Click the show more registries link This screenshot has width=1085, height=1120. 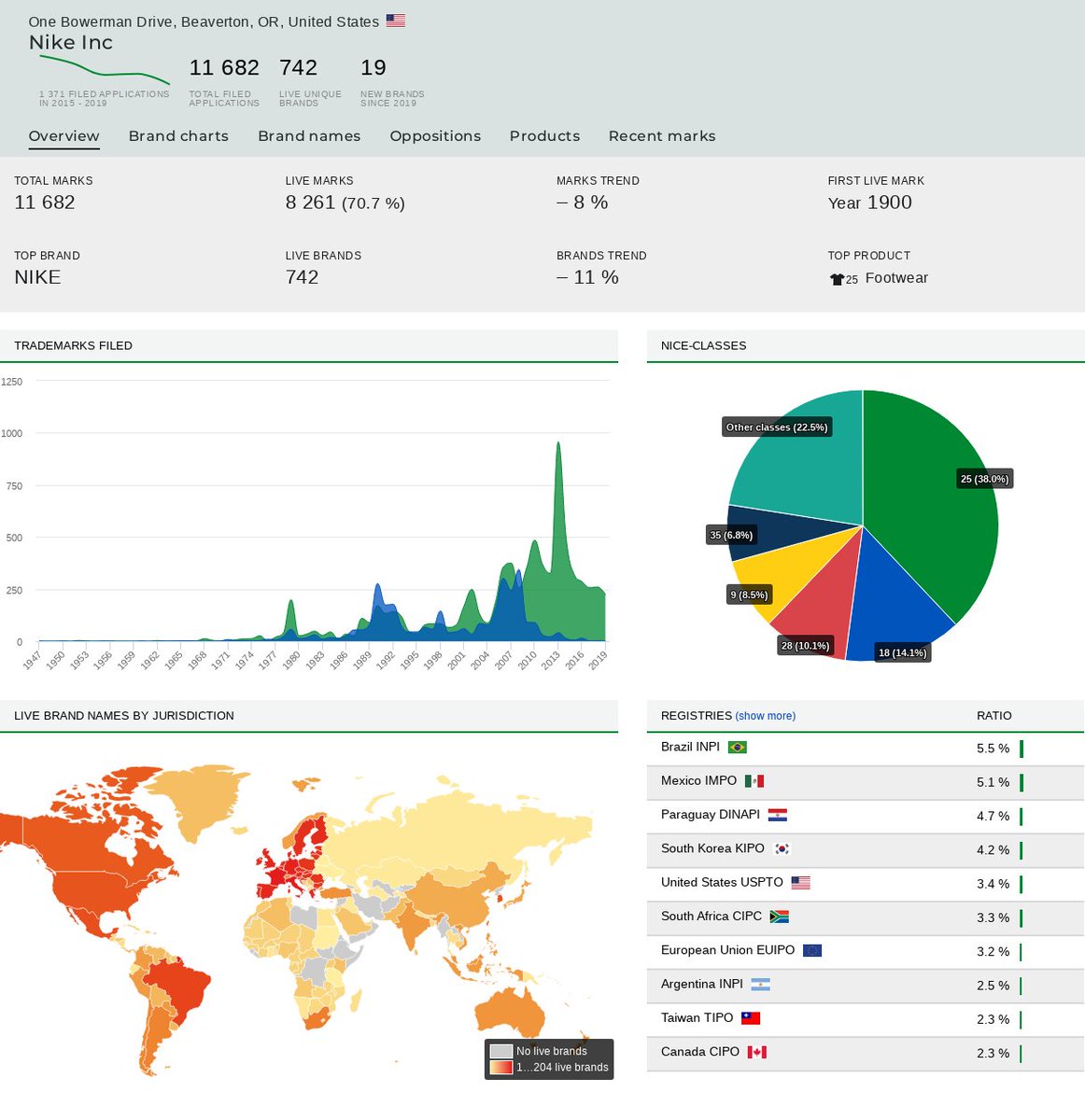766,716
